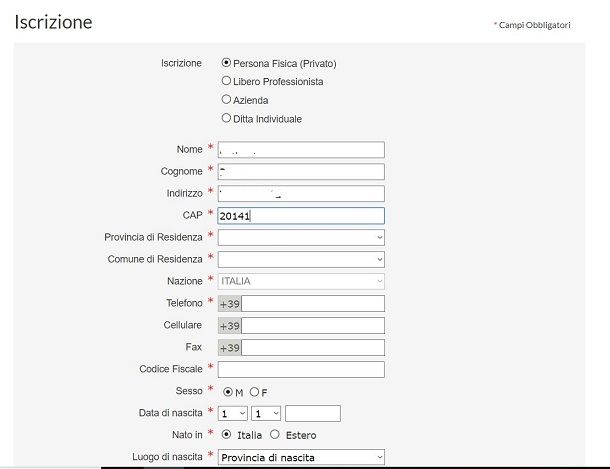Select Persona Fisica (Privato) radio option
Viewport: 610px width, 469px height.
coord(226,62)
